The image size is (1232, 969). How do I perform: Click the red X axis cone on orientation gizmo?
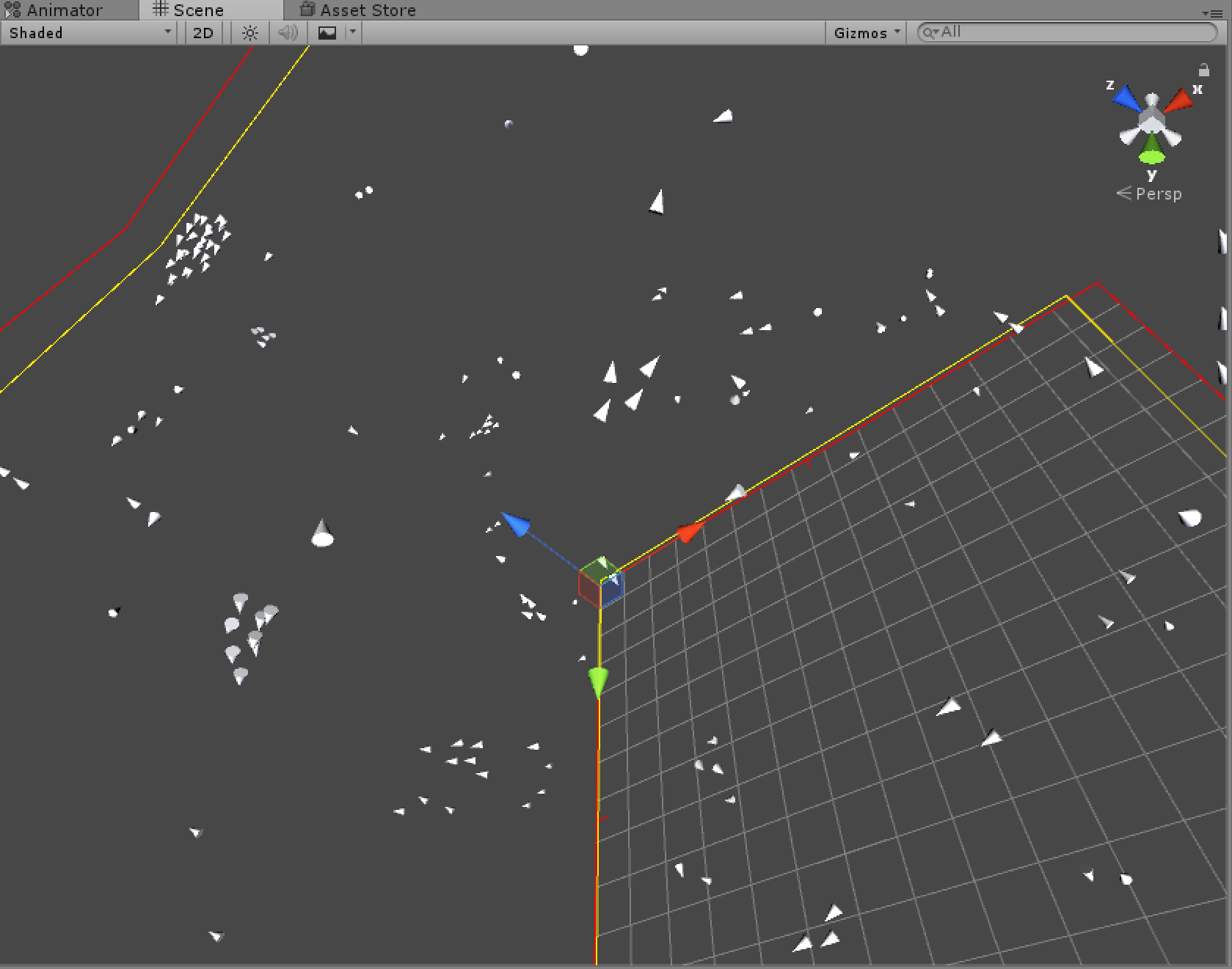[1178, 100]
